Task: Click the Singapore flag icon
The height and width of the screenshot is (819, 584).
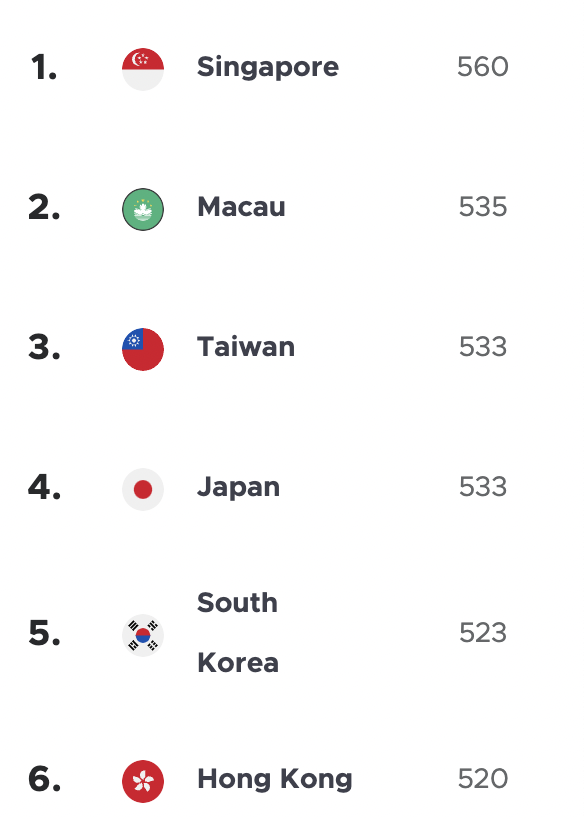Action: [143, 69]
